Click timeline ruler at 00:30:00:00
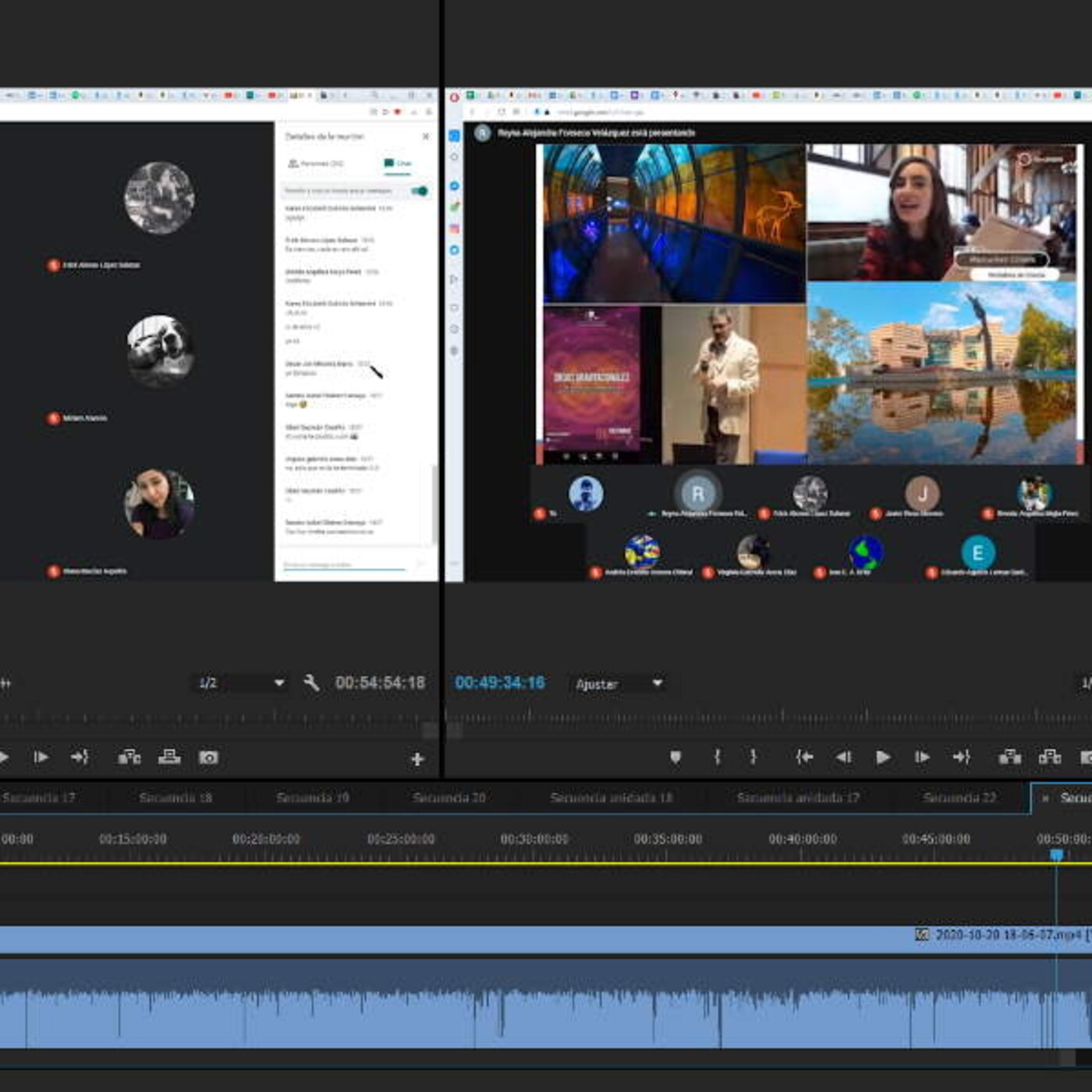Viewport: 1092px width, 1092px height. pyautogui.click(x=534, y=839)
